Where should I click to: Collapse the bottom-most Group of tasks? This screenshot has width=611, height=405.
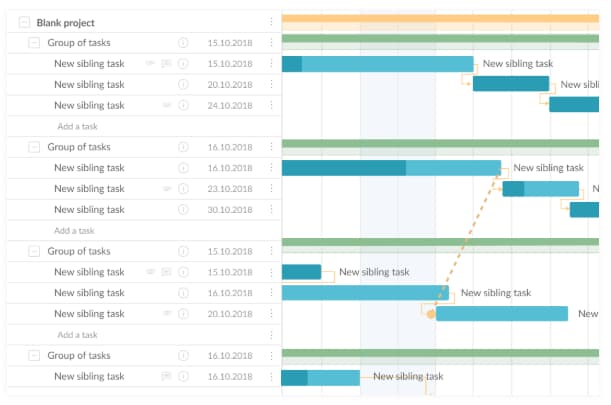(34, 356)
